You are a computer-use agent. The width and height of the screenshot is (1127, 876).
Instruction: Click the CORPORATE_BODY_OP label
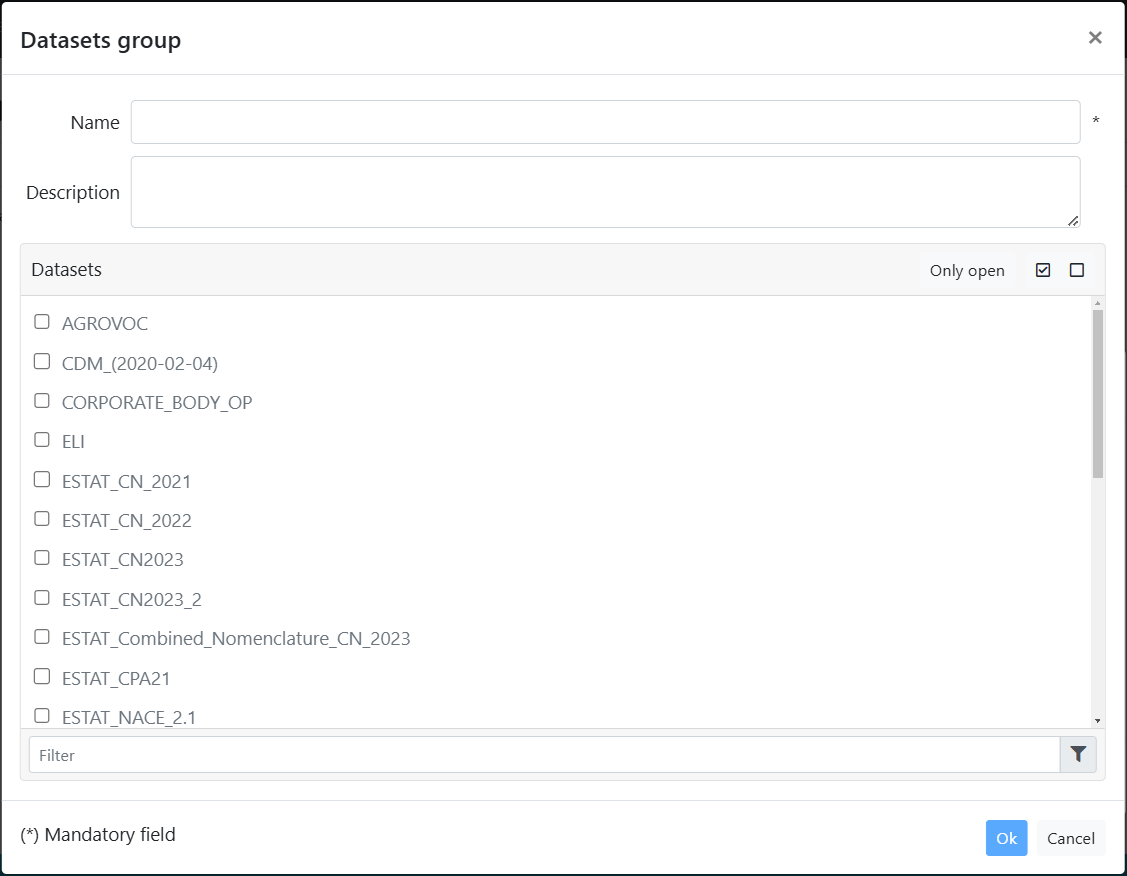point(157,402)
